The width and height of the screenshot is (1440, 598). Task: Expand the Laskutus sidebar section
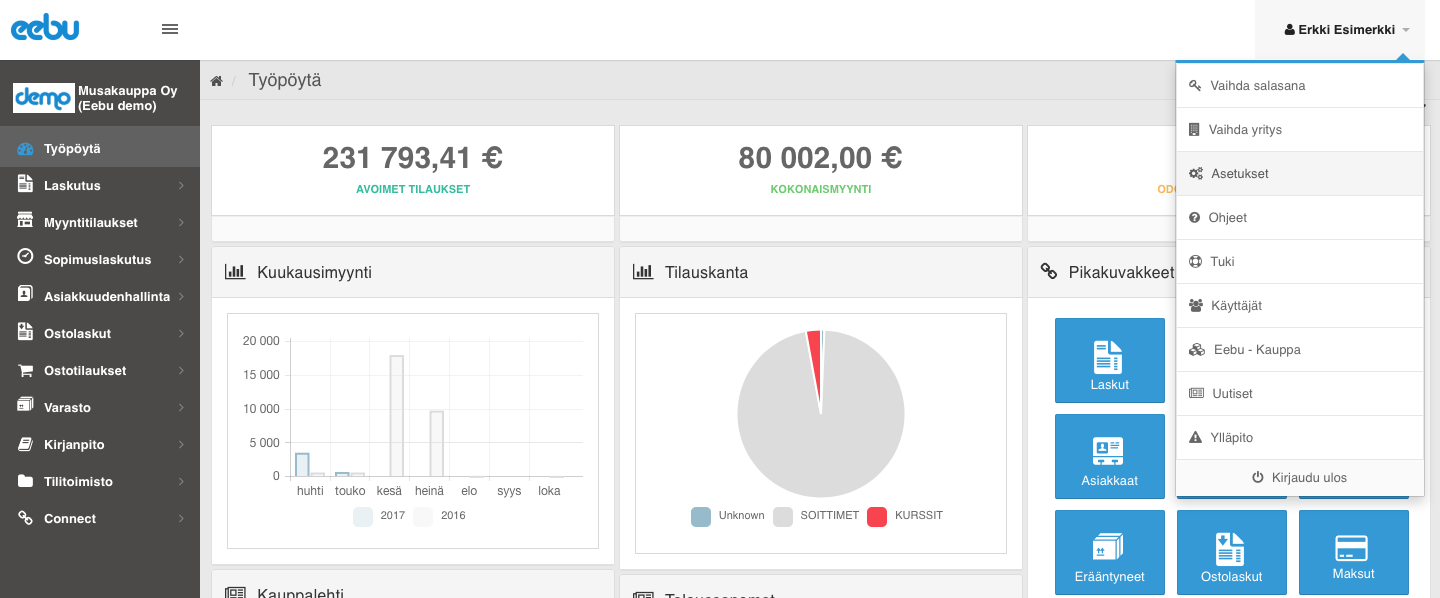coord(100,185)
